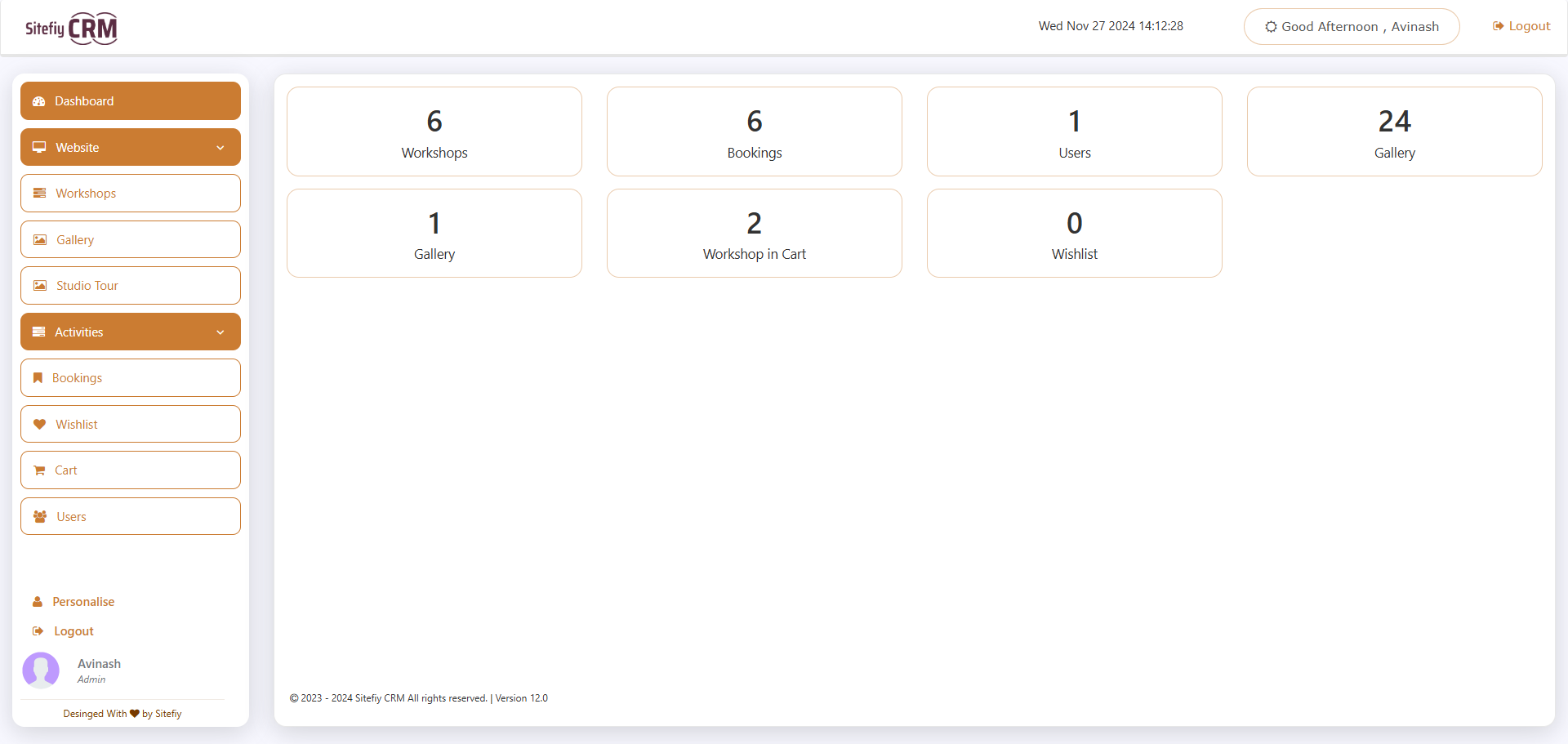Open the Cart menu item
This screenshot has width=1568, height=744.
coord(131,470)
